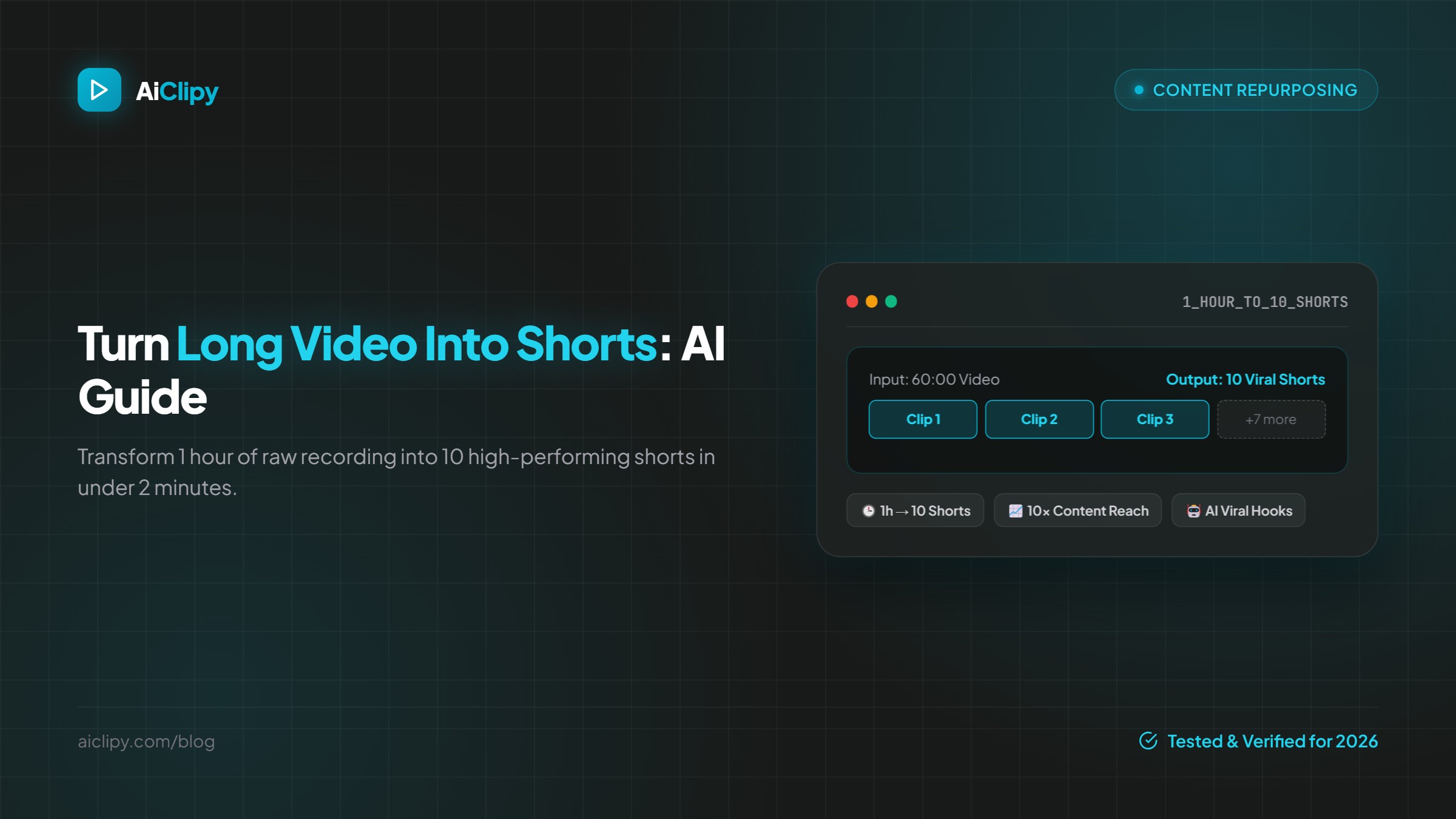Click the yellow window dot
1456x819 pixels.
[x=872, y=302]
